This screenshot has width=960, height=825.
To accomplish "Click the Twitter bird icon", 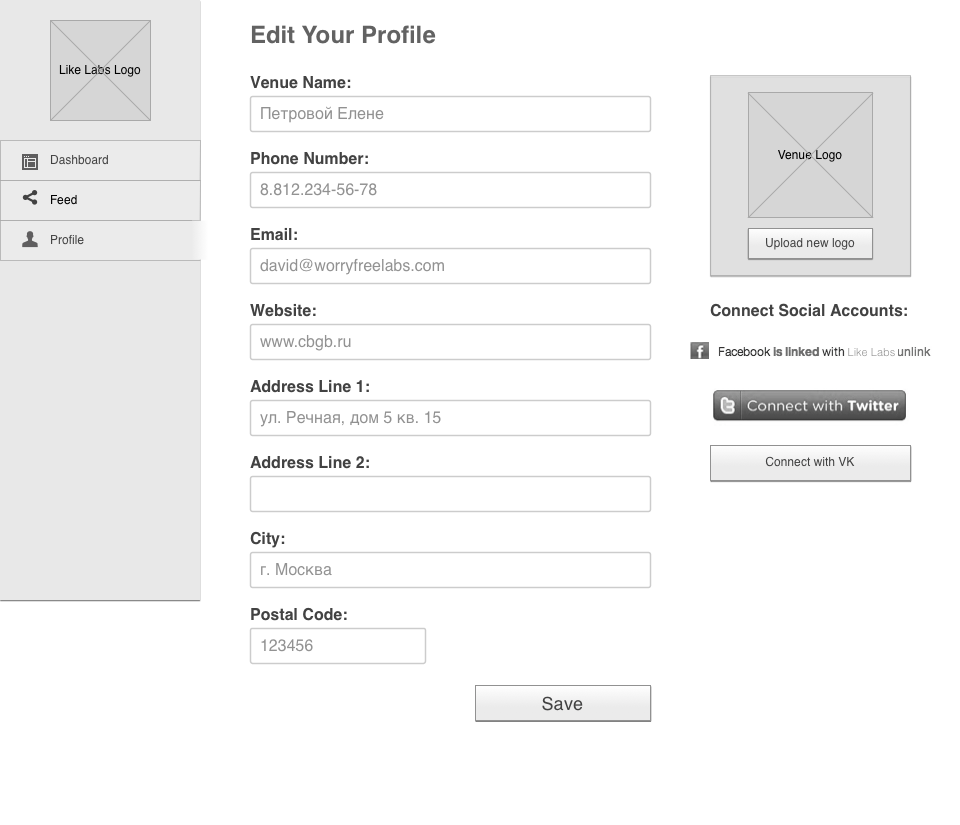I will (728, 406).
